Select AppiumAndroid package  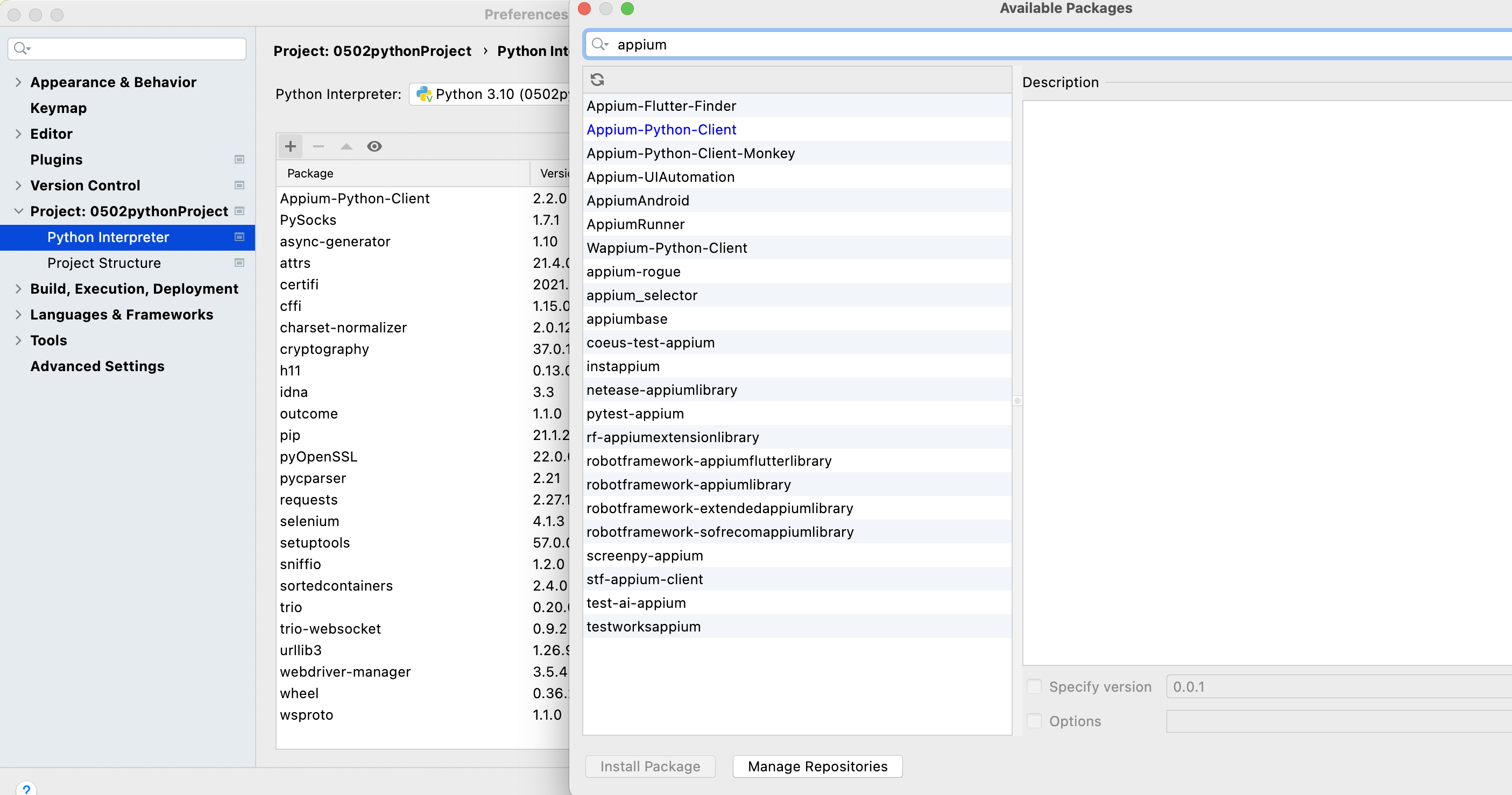tap(797, 201)
